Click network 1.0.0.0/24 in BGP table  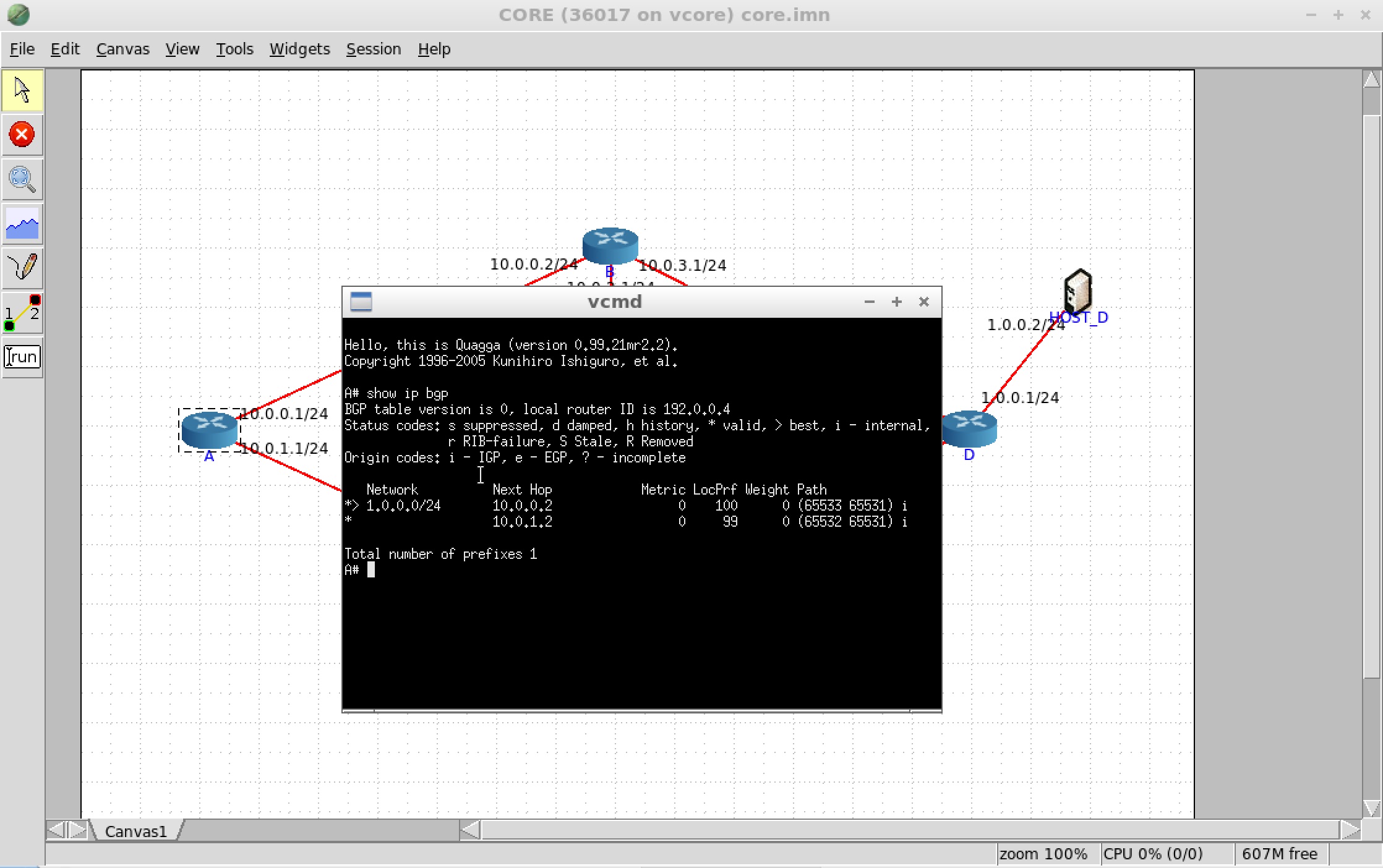pos(403,506)
